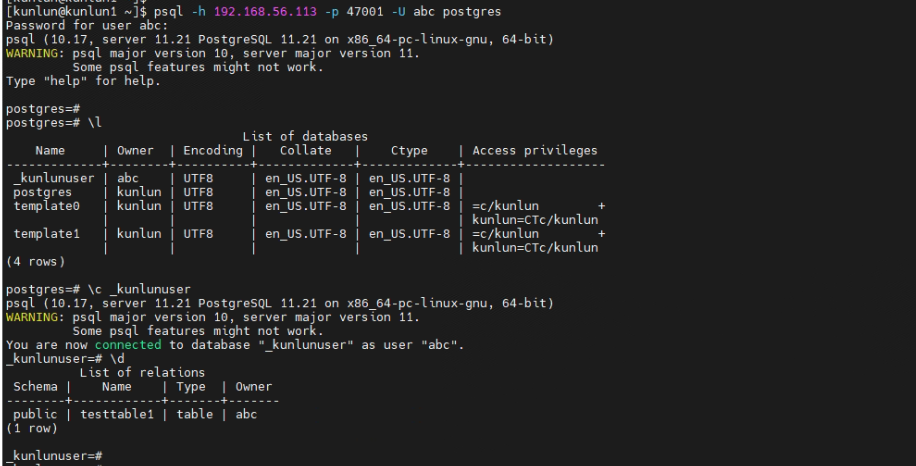Click the last _kunlunuser=# prompt line

[x=54, y=455]
